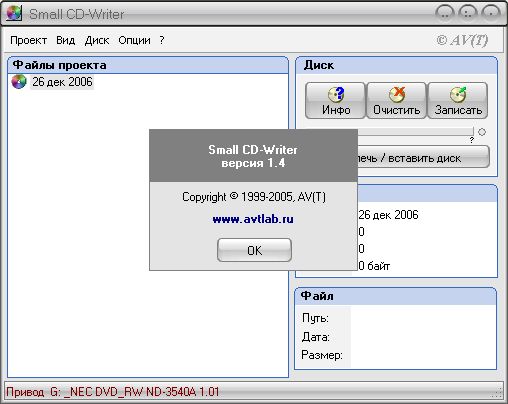This screenshot has width=508, height=404.
Task: Minimize the Small CD-Writer window
Action: click(x=445, y=13)
